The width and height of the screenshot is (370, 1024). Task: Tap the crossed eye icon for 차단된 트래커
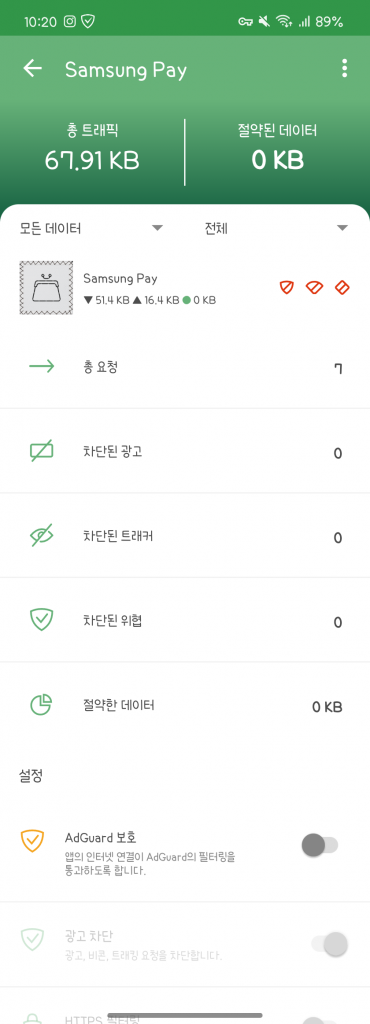tap(42, 536)
